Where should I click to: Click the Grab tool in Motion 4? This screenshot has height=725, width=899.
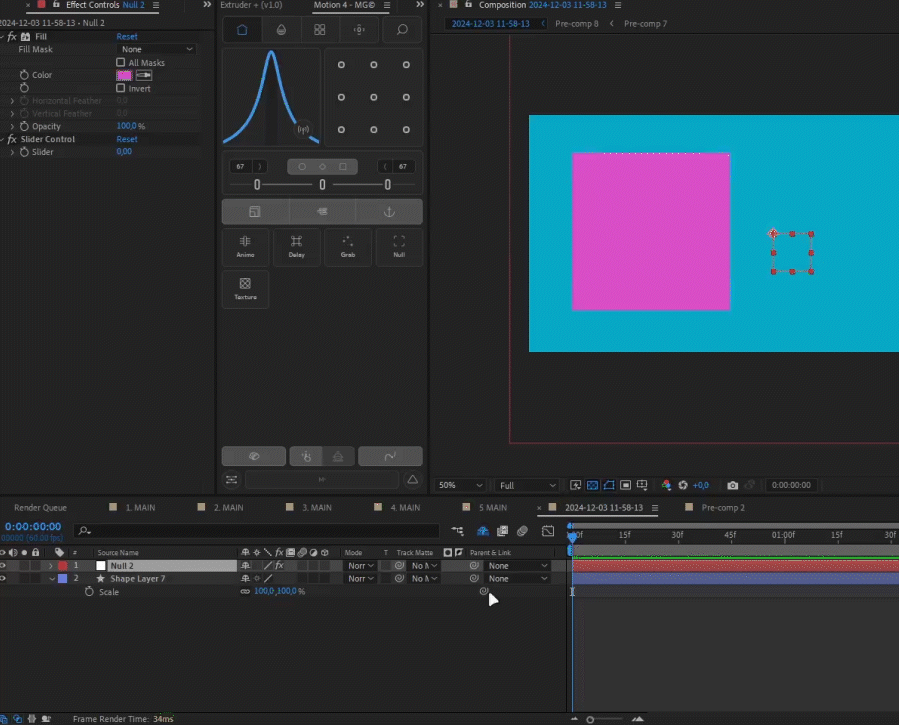(348, 247)
